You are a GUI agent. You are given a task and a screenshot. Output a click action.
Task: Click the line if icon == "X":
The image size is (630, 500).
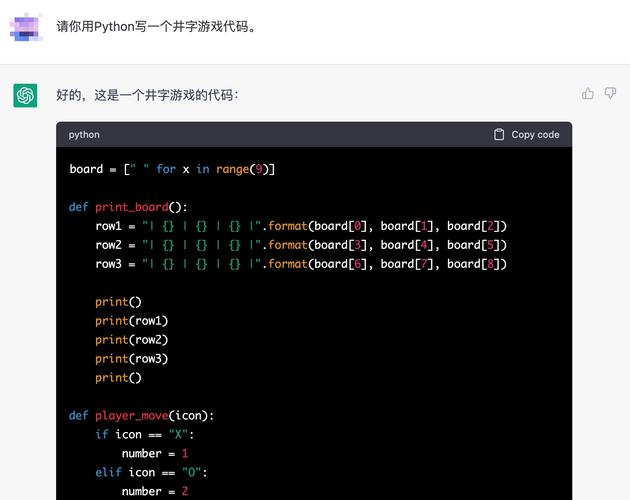click(x=145, y=434)
